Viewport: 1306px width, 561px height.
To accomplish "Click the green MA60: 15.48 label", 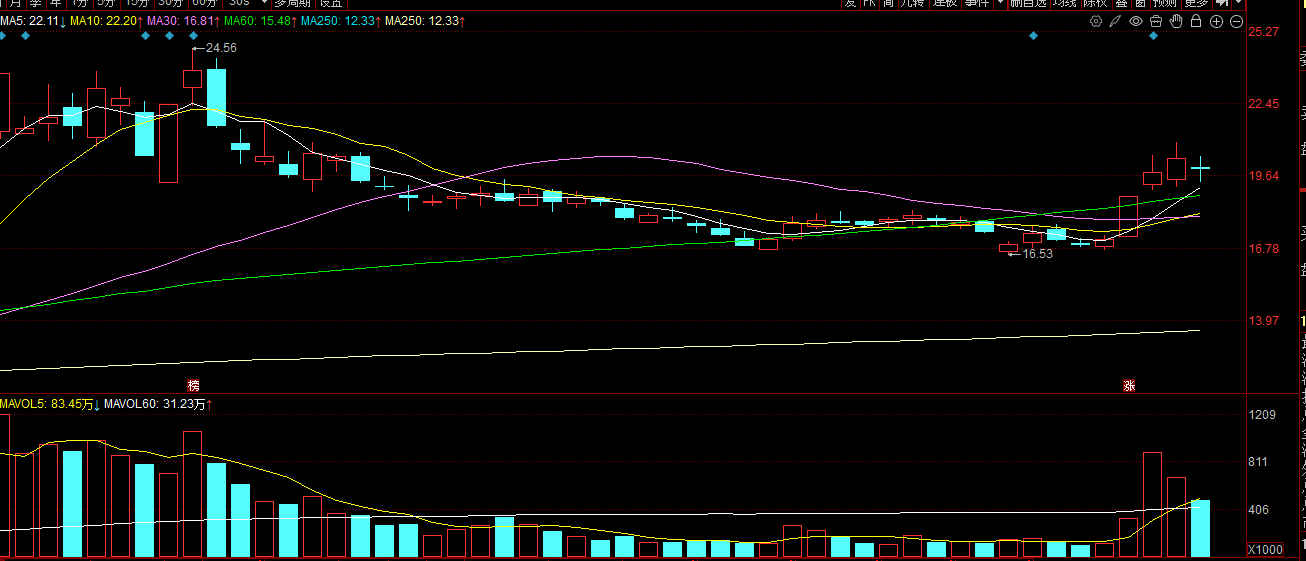I will (x=261, y=21).
